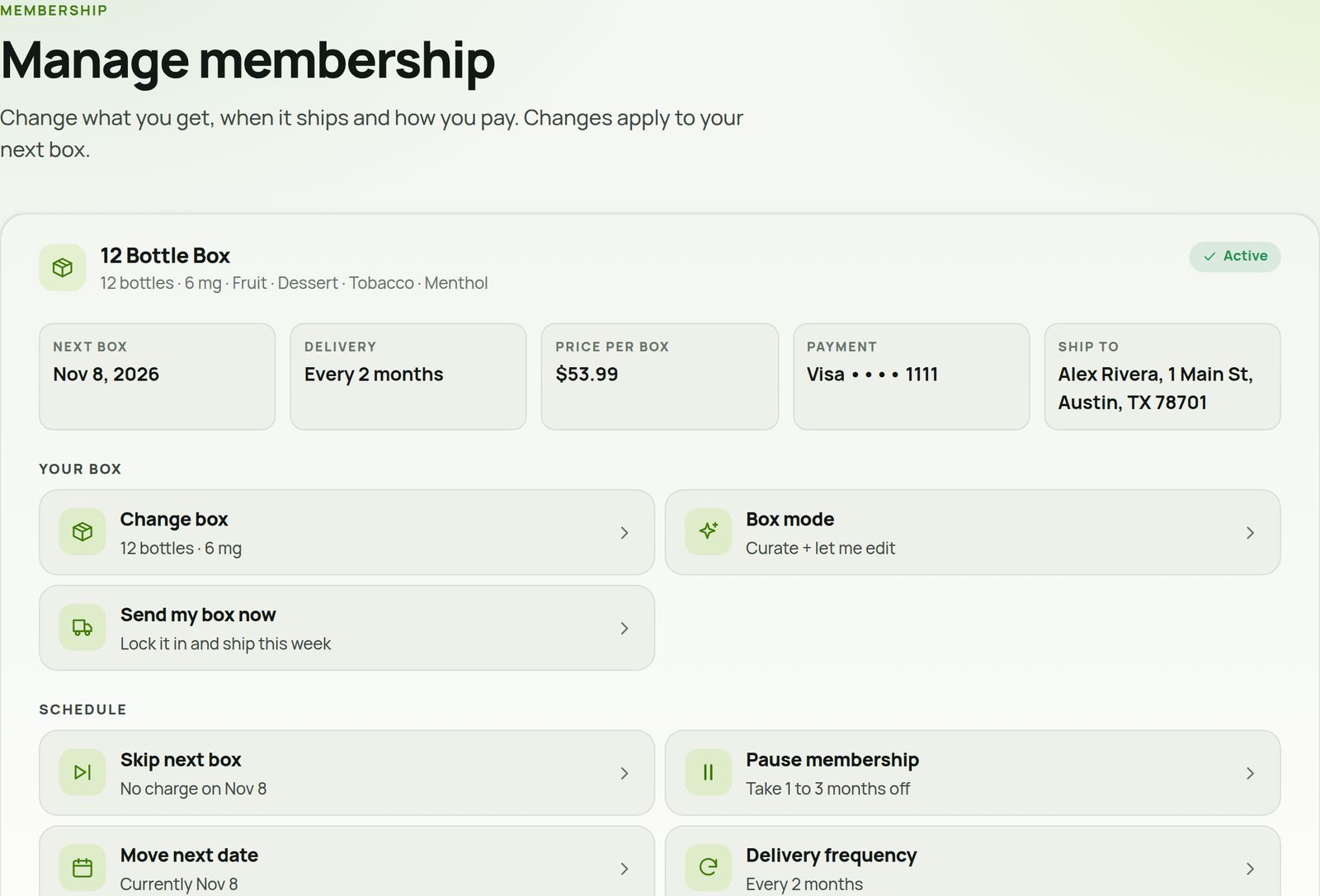The height and width of the screenshot is (896, 1320).
Task: Click the Lock it in and ship this week text
Action: point(225,644)
